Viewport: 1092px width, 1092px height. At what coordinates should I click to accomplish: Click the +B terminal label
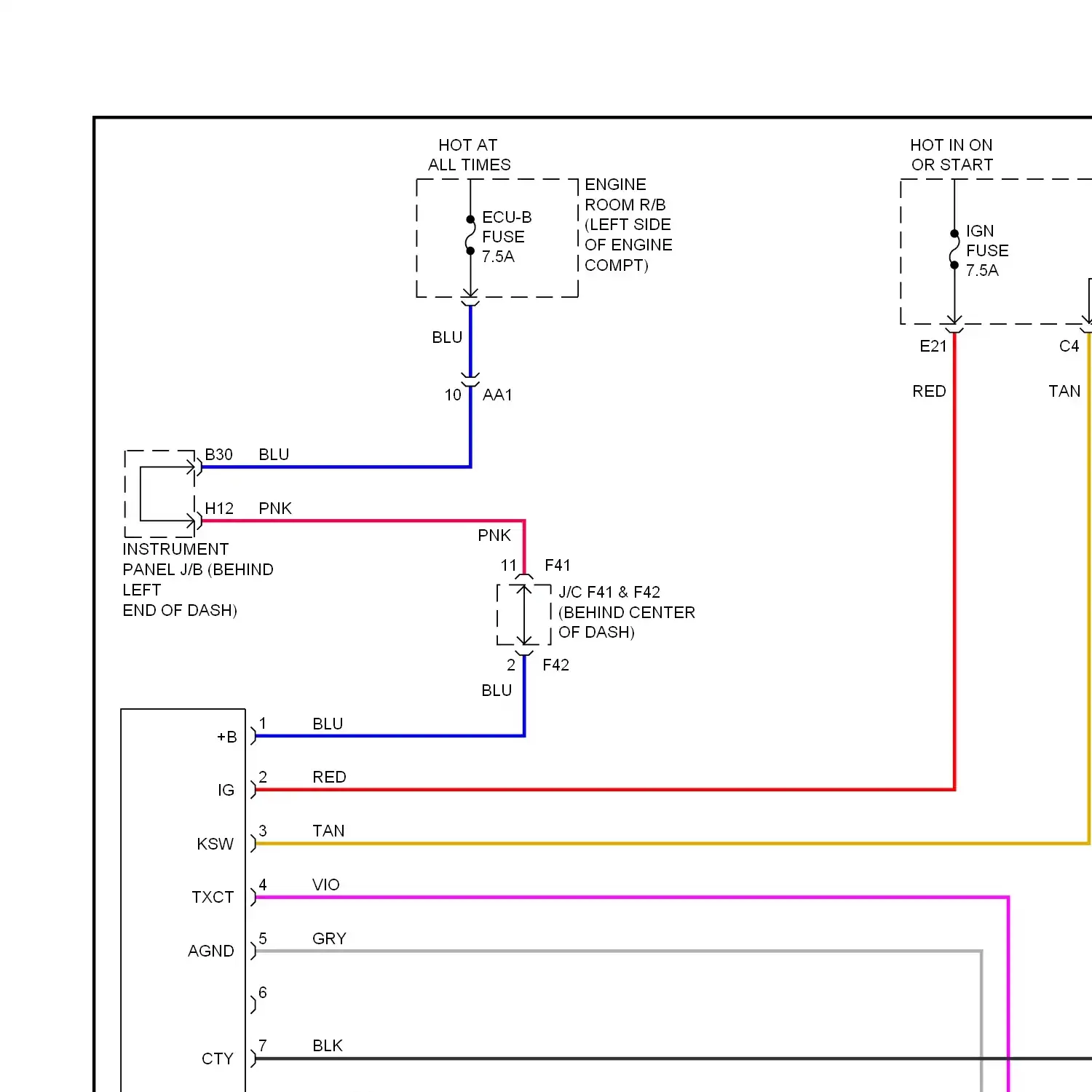pos(227,737)
